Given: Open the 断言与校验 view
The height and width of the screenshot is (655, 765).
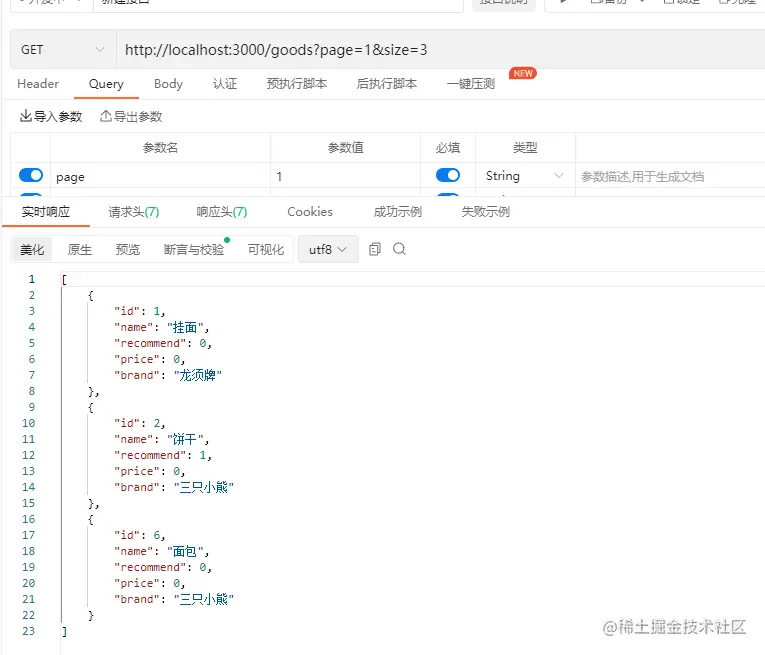Looking at the screenshot, I should 194,250.
